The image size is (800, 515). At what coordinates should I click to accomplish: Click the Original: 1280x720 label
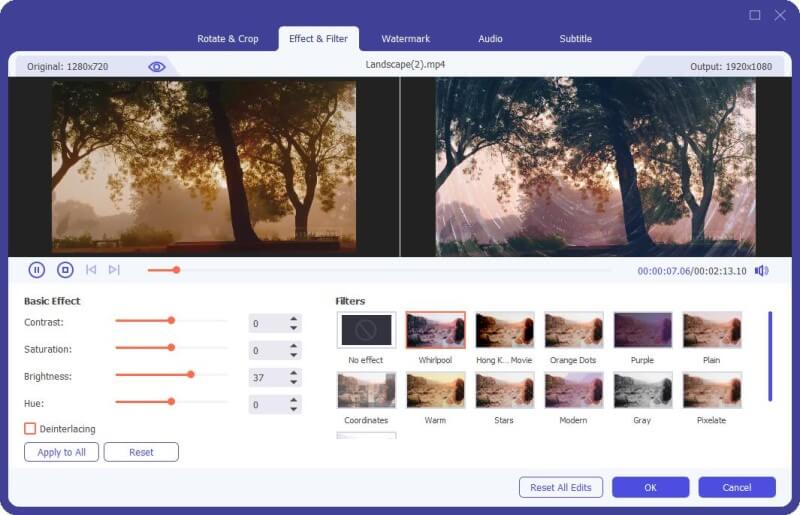click(67, 67)
